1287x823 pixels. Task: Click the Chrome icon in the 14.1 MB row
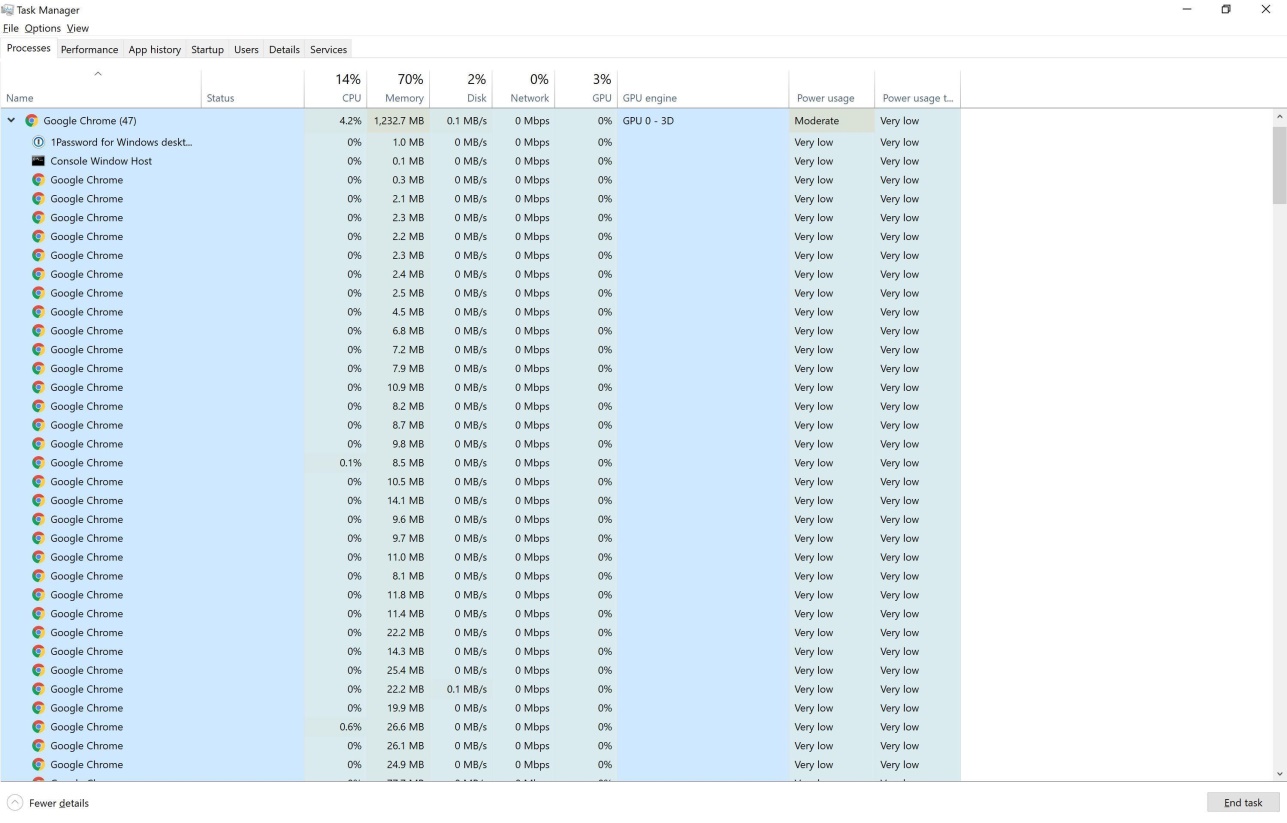[38, 501]
